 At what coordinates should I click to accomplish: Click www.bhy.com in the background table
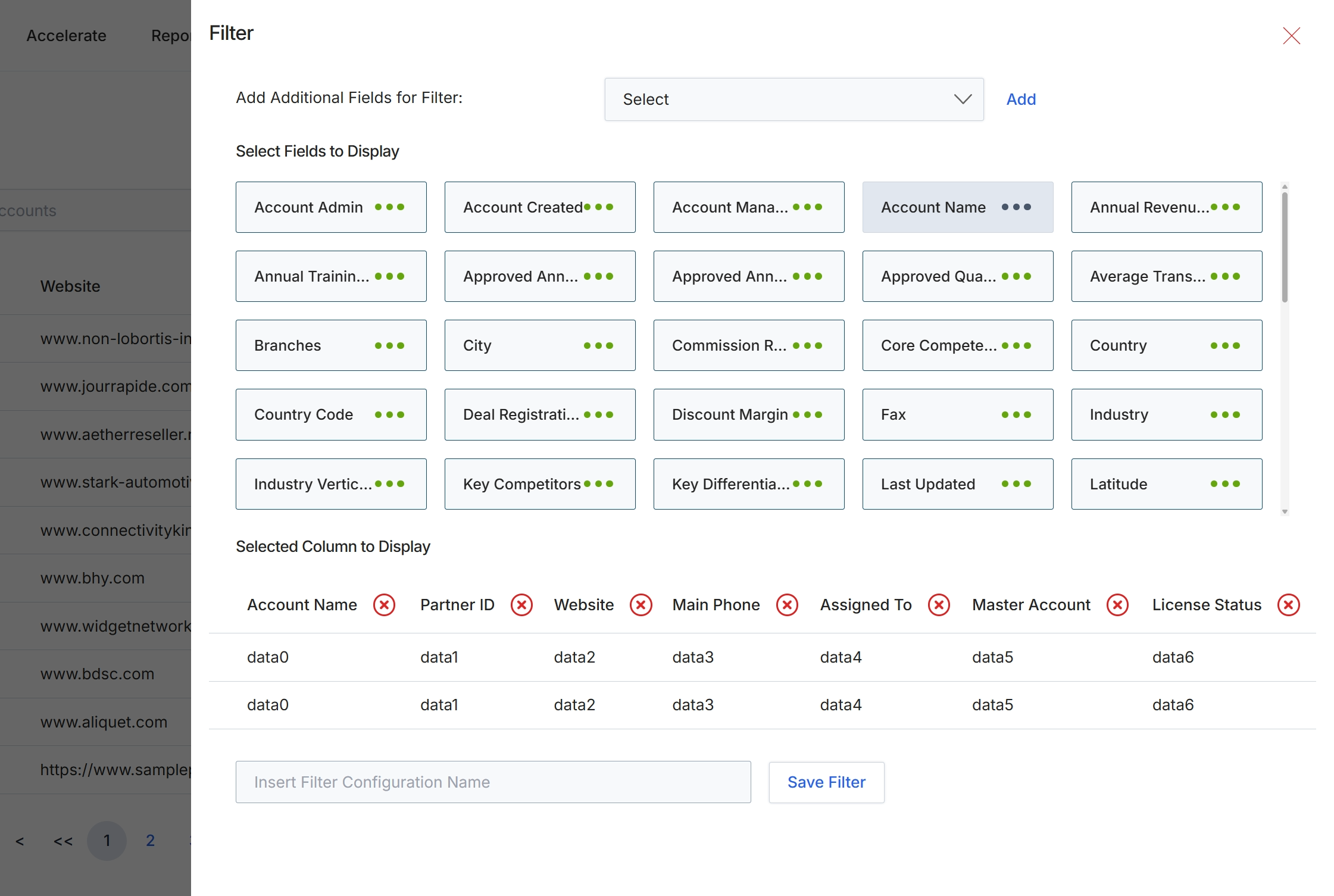click(92, 578)
